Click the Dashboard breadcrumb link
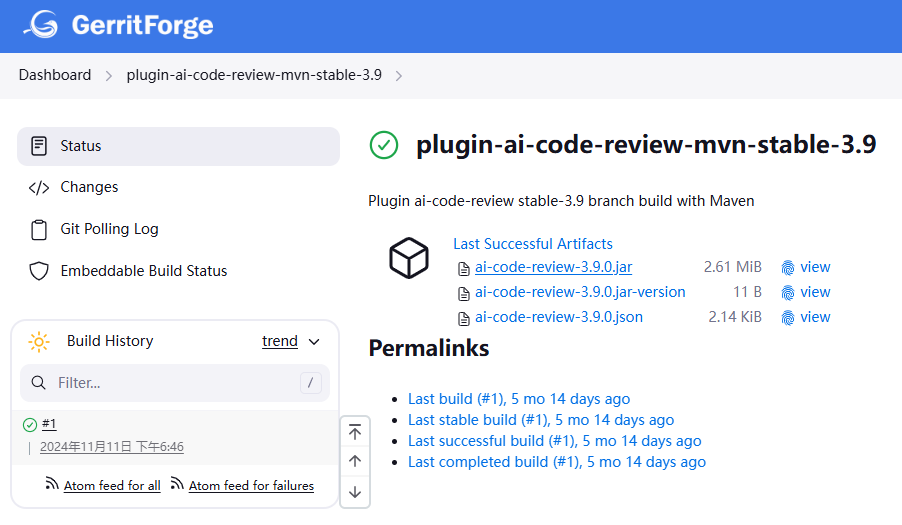Screen dimensions: 902x525 coord(55,75)
